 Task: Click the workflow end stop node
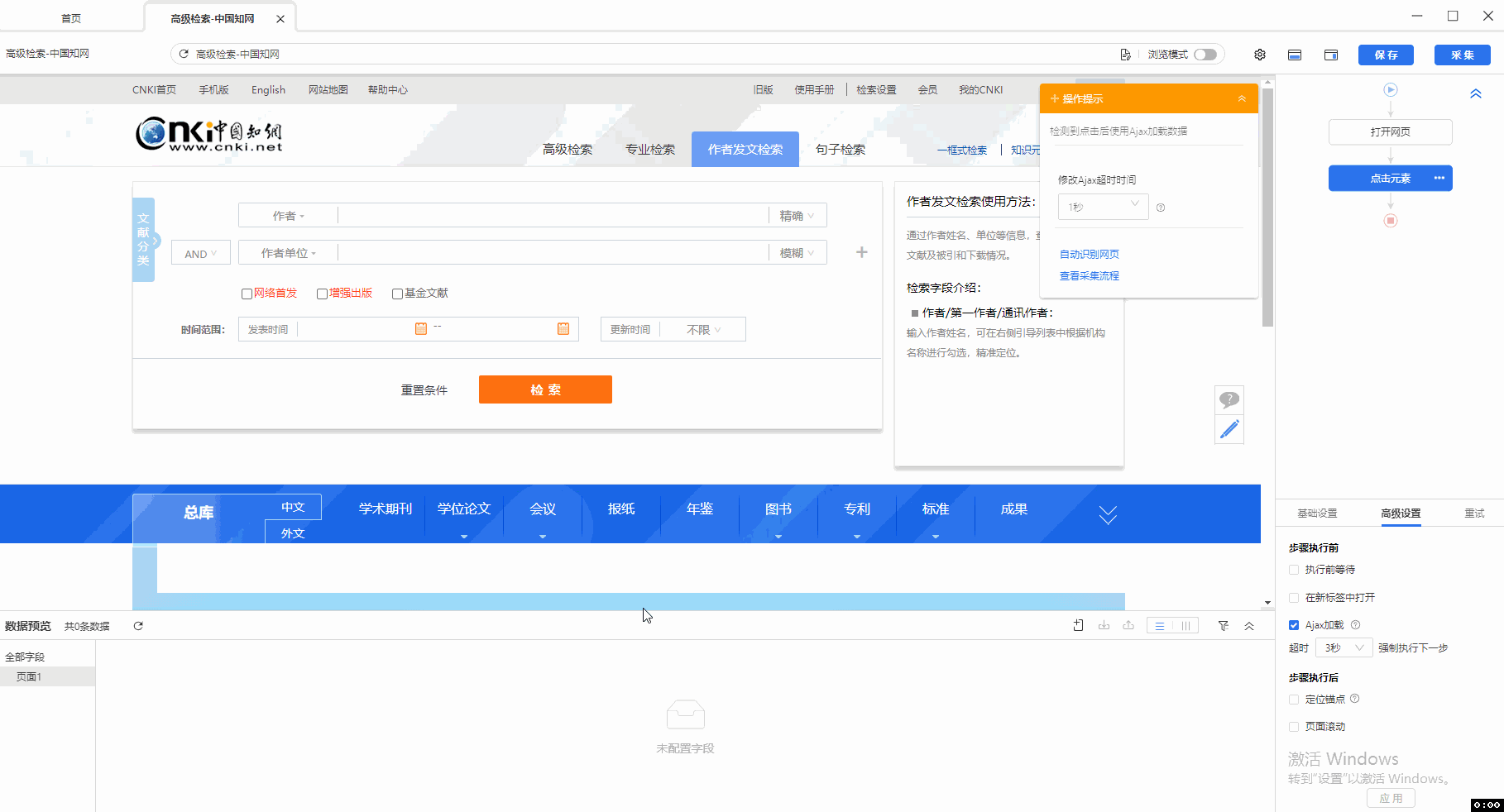click(1391, 221)
